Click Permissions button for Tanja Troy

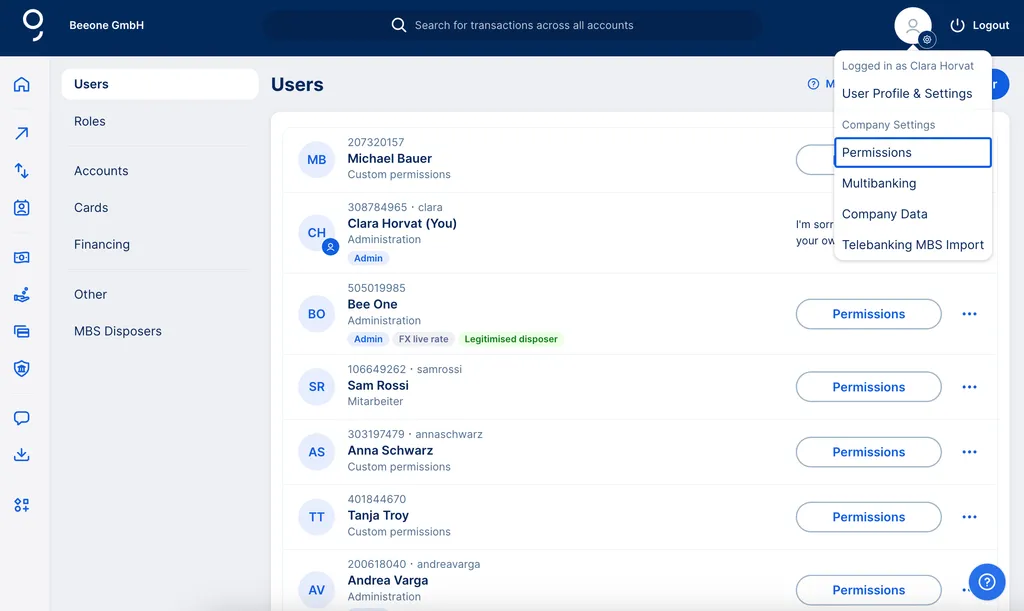(x=868, y=517)
